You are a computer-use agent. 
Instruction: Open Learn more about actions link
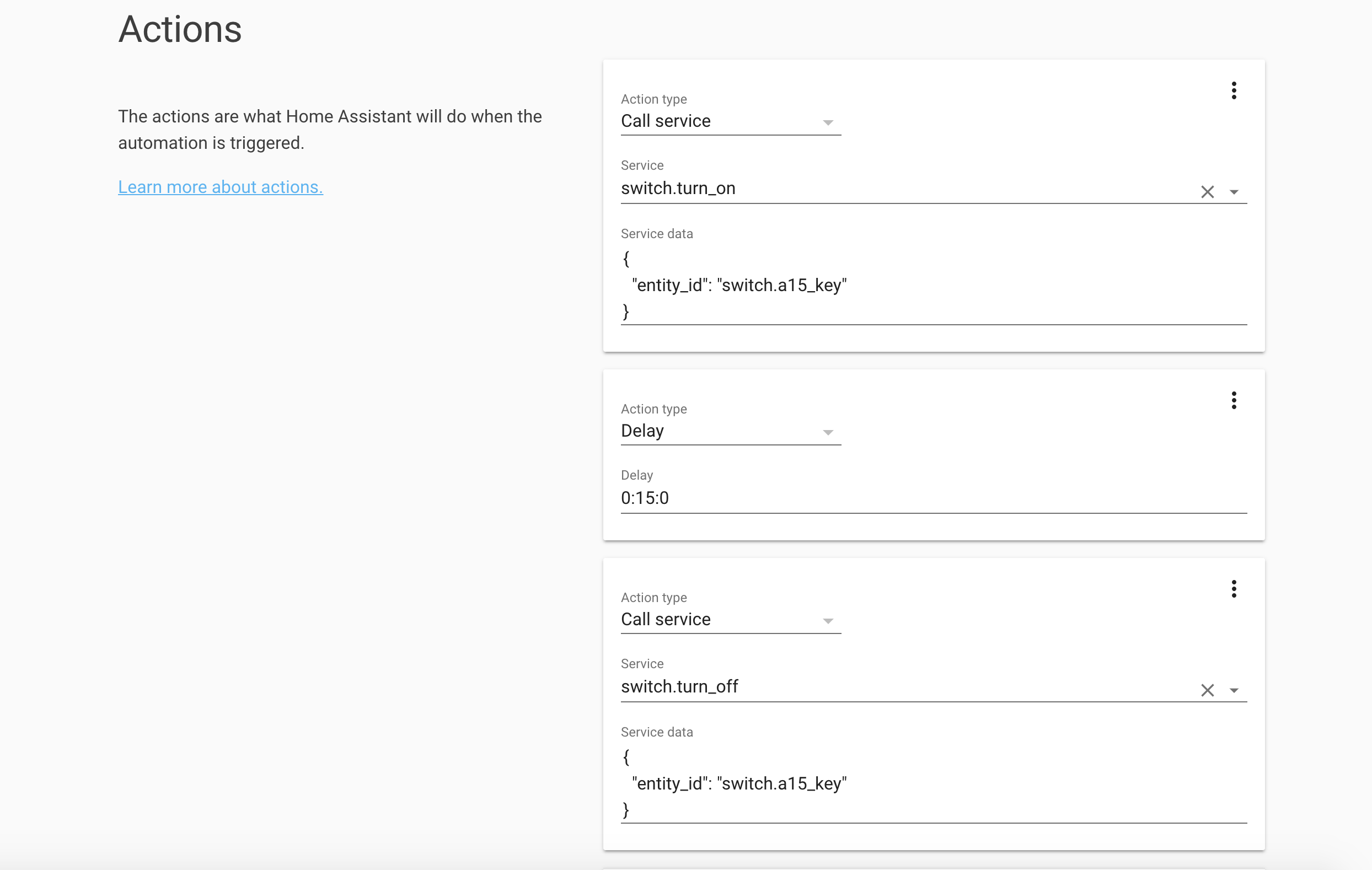point(220,187)
